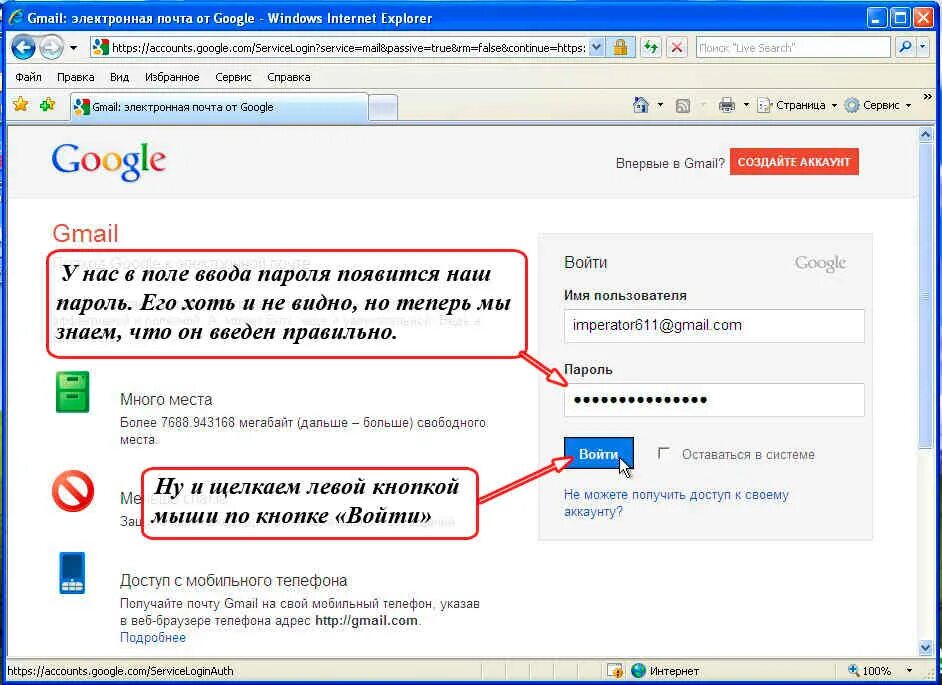This screenshot has width=942, height=685.
Task: Open the http://gmail.com address link
Action: click(x=366, y=621)
